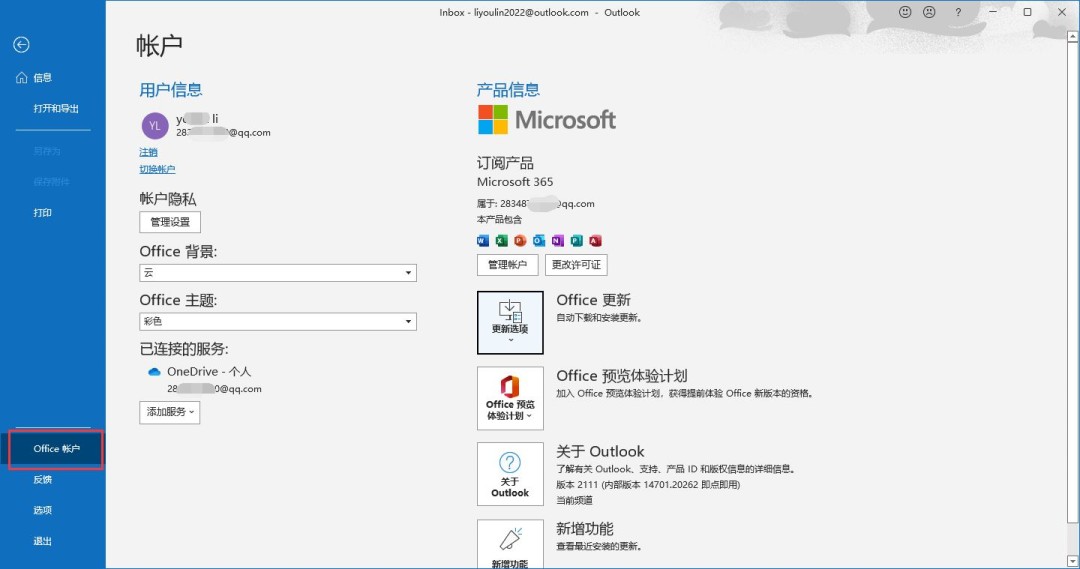
Task: Open the Office 背景 dropdown
Action: click(x=278, y=273)
